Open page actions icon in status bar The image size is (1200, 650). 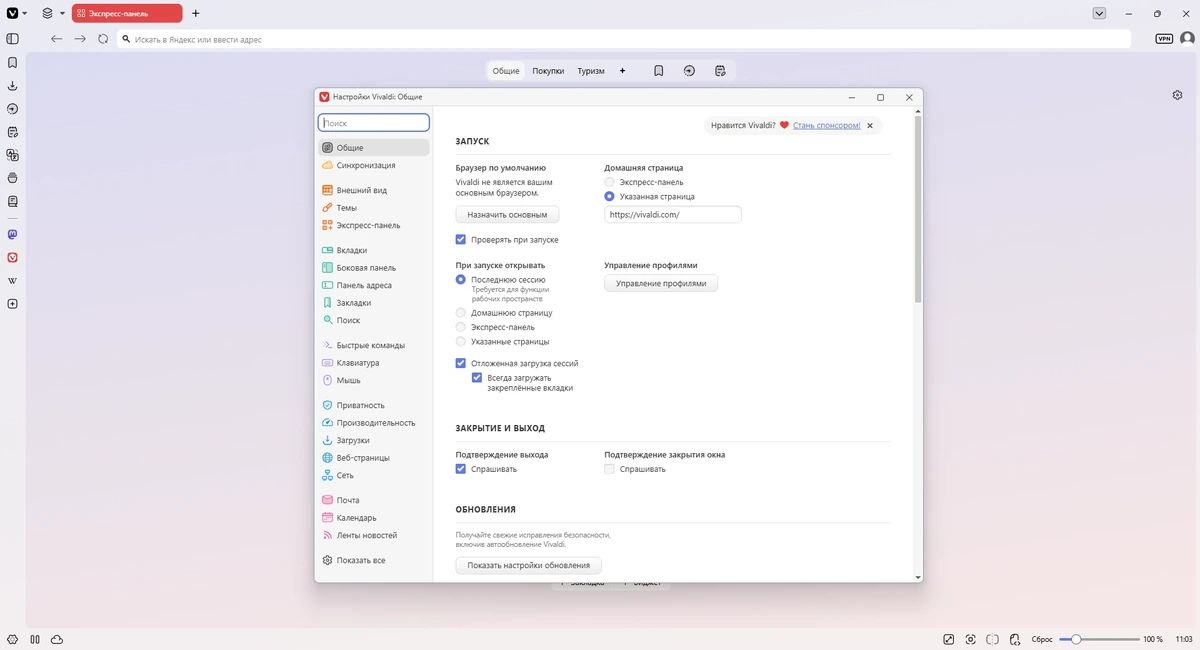[1015, 639]
